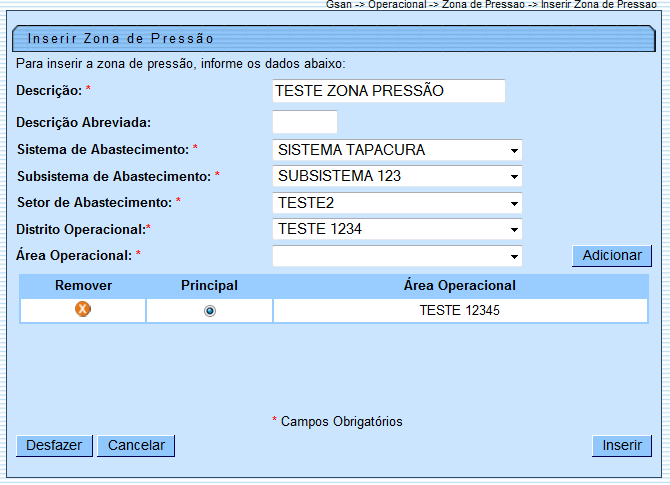This screenshot has width=670, height=485.
Task: Click the Gsan breadcrumb path text
Action: click(491, 5)
